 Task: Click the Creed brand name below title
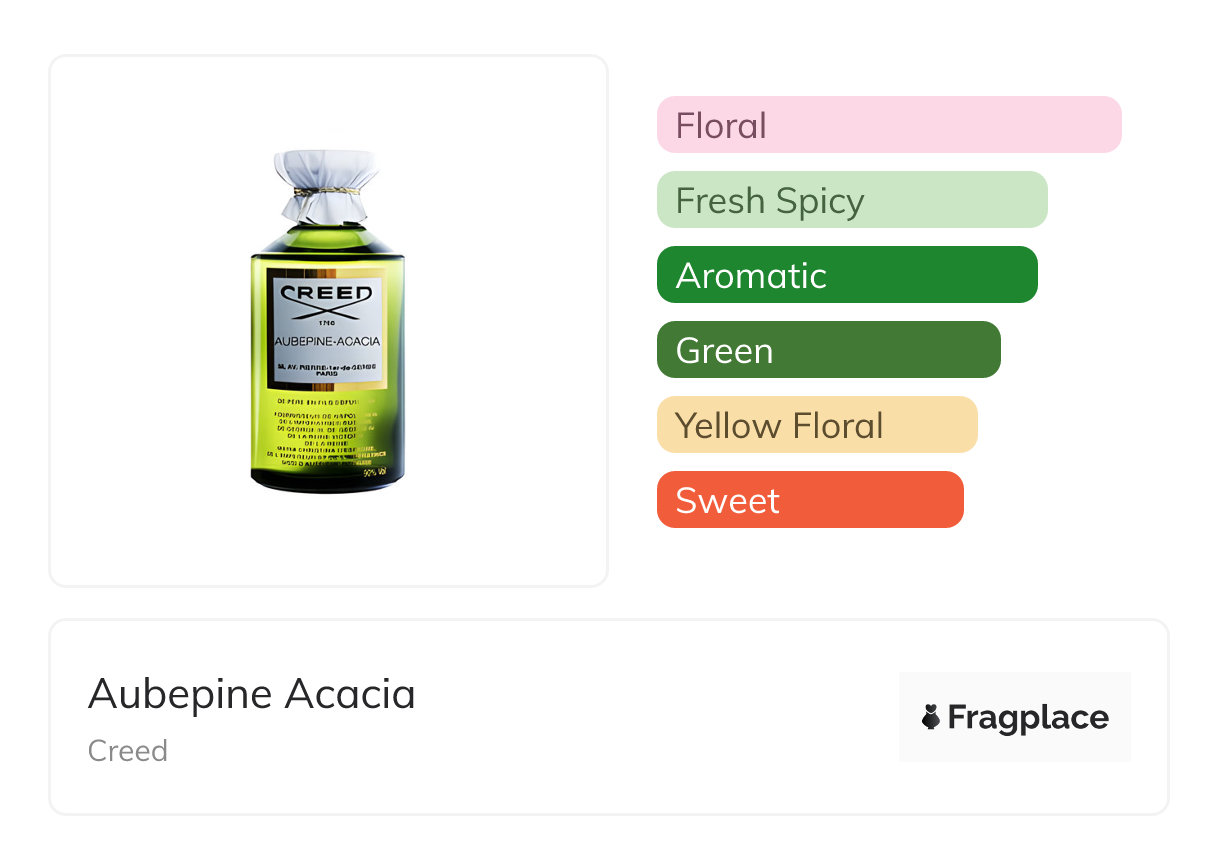point(128,751)
